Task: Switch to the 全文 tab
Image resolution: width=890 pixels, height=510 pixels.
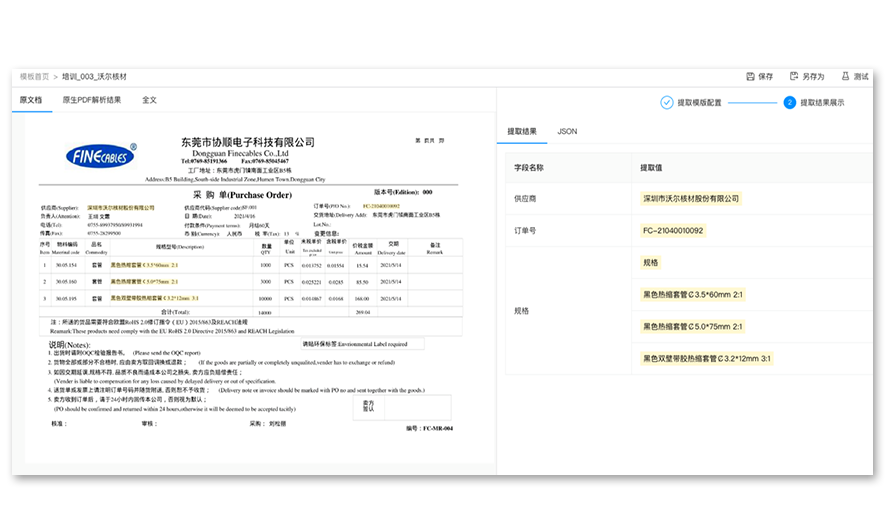Action: pos(149,100)
